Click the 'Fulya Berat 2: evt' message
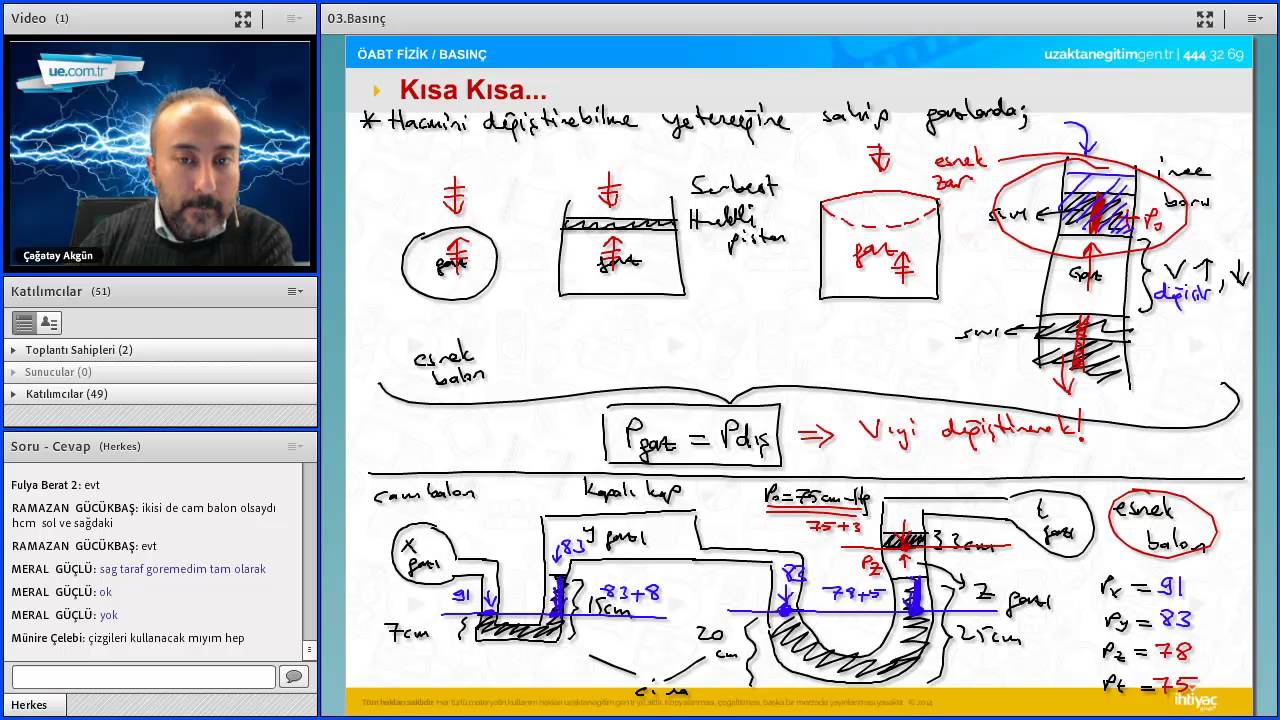Image resolution: width=1280 pixels, height=720 pixels. point(56,485)
